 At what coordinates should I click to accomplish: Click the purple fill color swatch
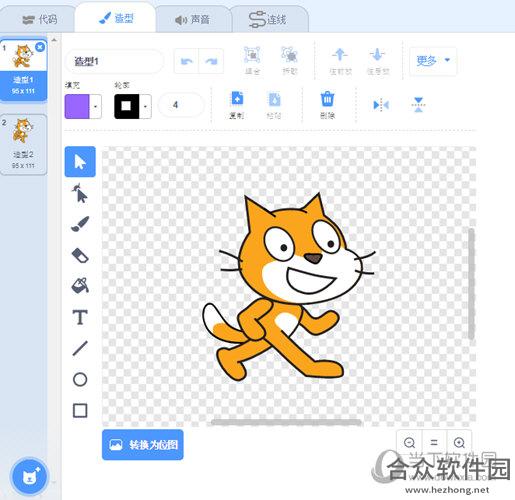(x=77, y=106)
